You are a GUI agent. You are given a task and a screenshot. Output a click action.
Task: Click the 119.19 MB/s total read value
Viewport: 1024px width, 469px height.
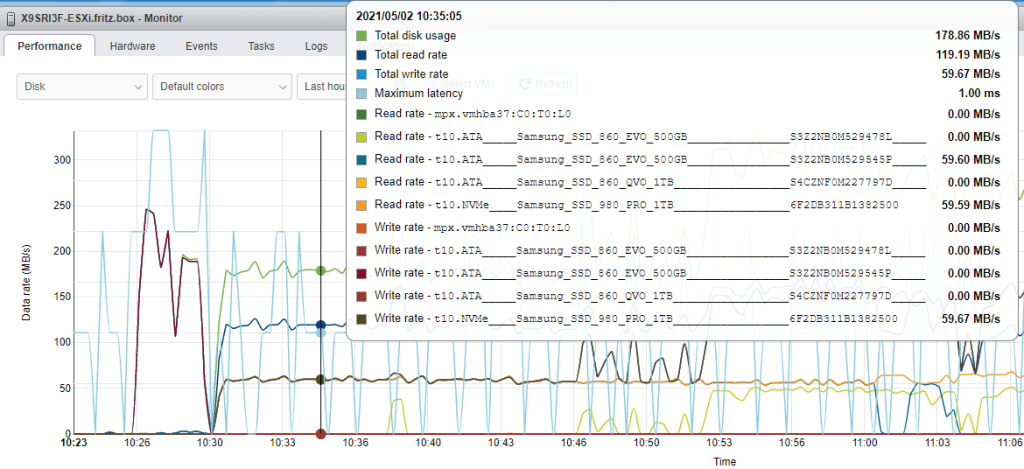tap(967, 55)
